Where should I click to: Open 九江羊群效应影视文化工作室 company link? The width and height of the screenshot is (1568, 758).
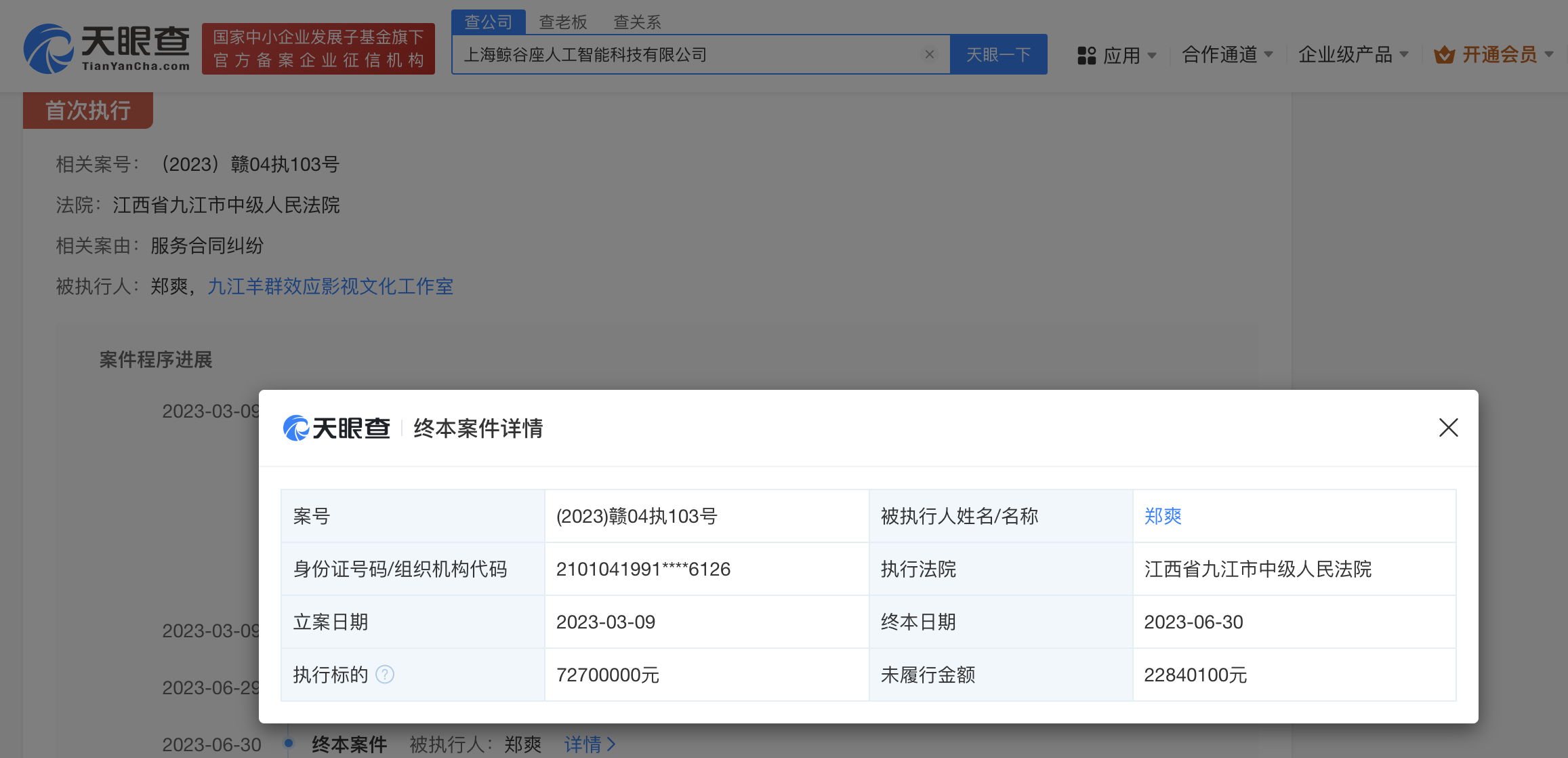click(330, 287)
